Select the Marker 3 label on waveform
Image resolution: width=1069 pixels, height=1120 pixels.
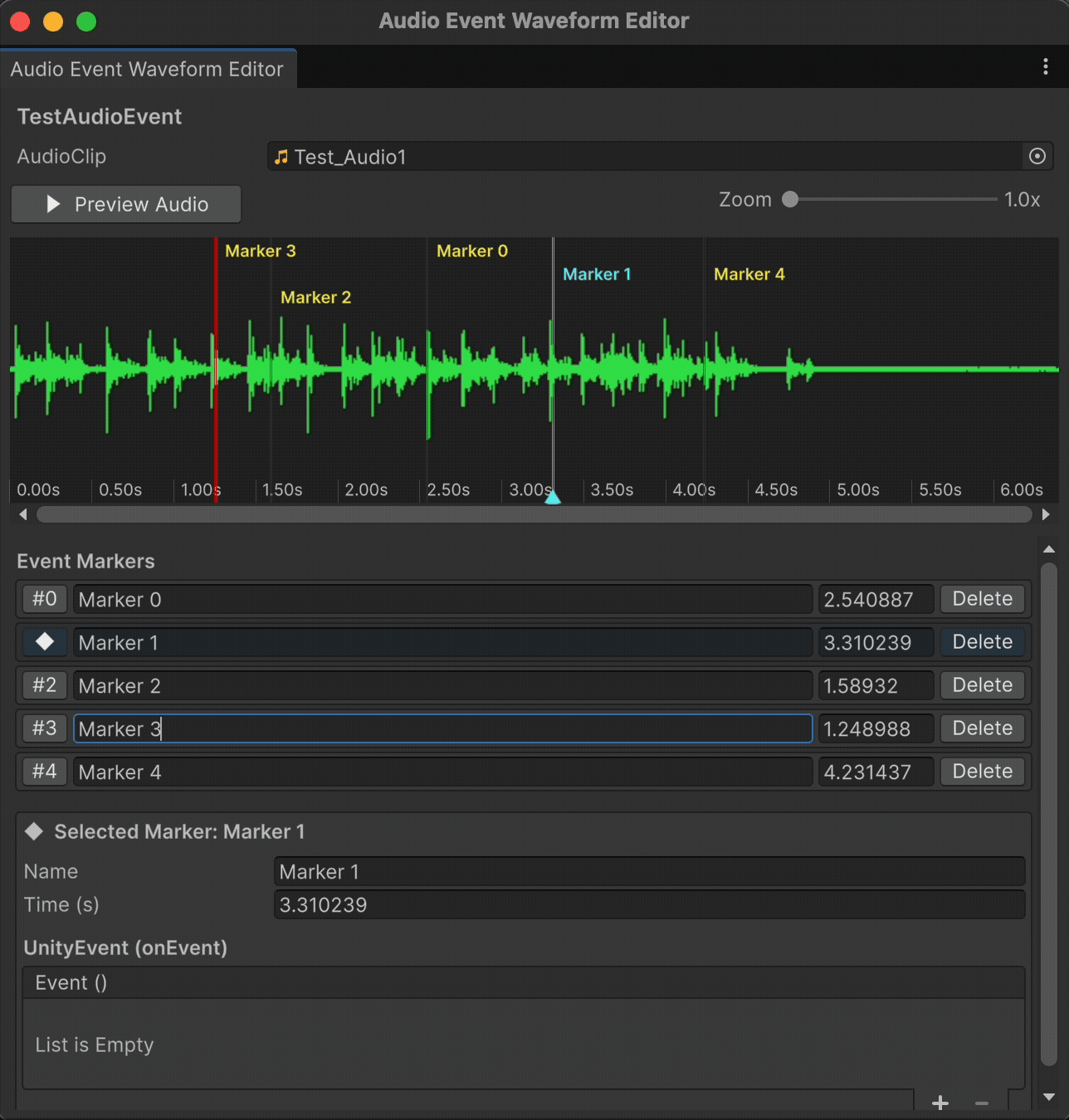click(260, 251)
